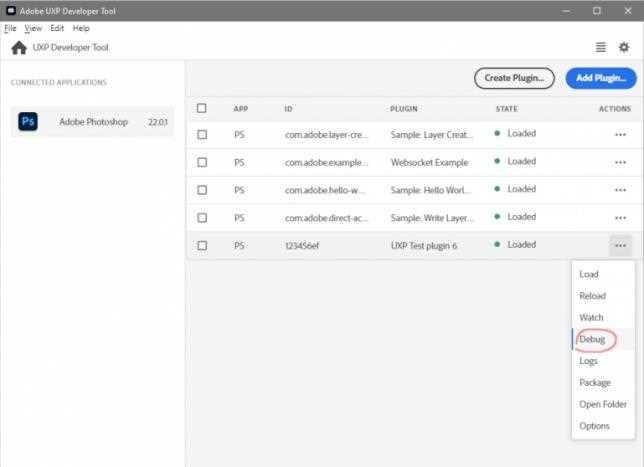The image size is (644, 467).
Task: Open actions menu for Sample: Hello World row
Action: 620,190
